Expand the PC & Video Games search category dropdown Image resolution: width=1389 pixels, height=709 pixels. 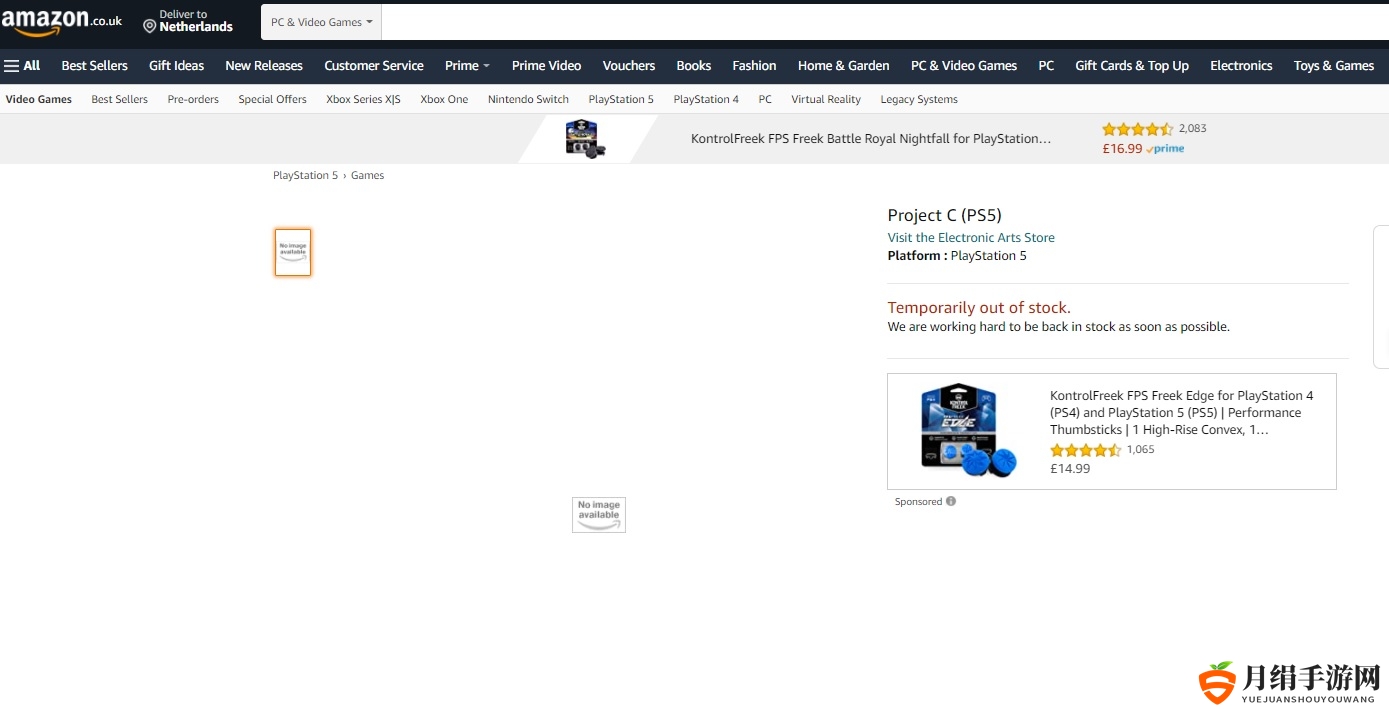point(321,22)
